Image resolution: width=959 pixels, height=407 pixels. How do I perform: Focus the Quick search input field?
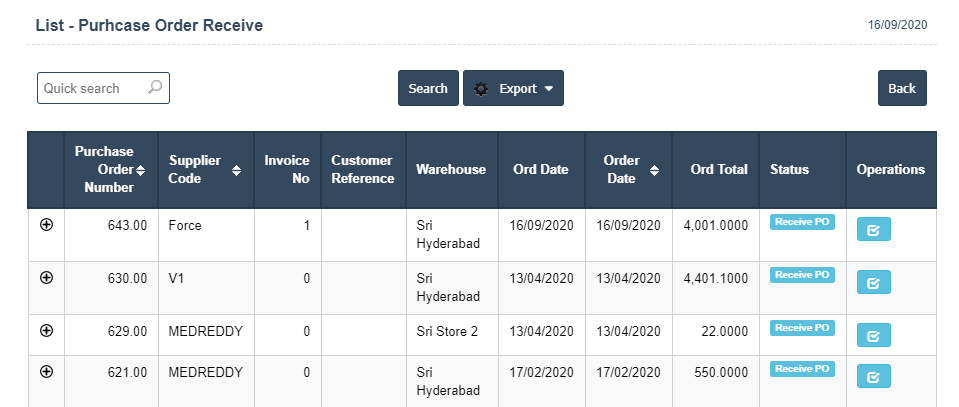click(93, 88)
